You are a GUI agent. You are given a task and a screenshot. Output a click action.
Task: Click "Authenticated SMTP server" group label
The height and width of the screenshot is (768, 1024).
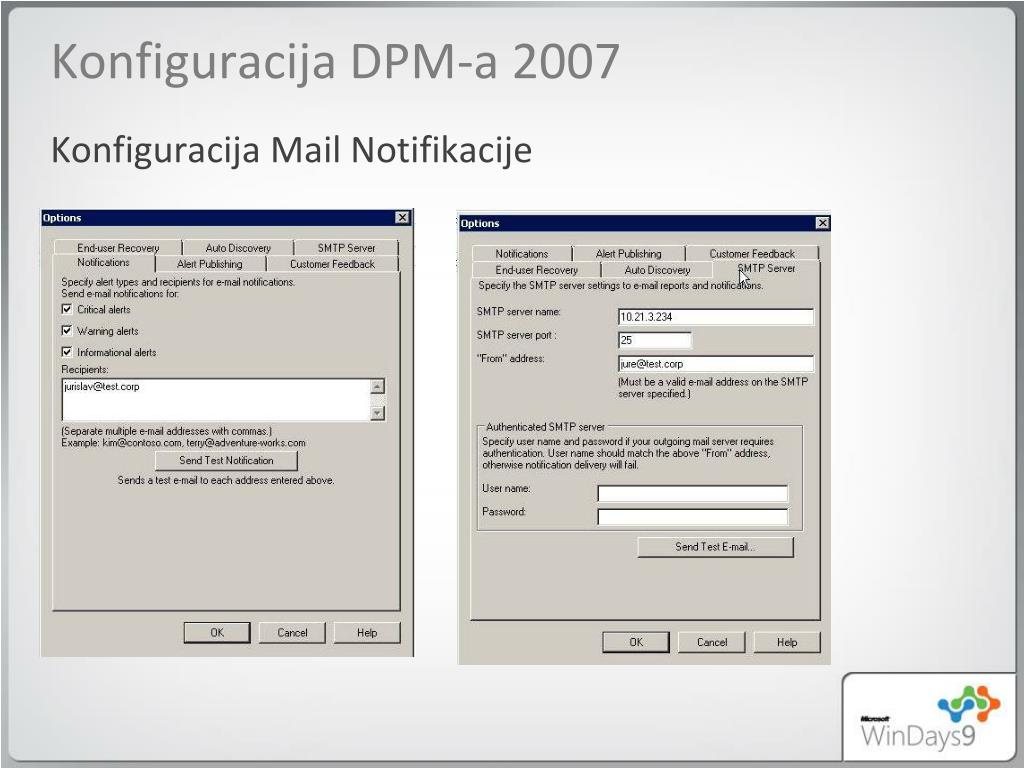tap(545, 426)
